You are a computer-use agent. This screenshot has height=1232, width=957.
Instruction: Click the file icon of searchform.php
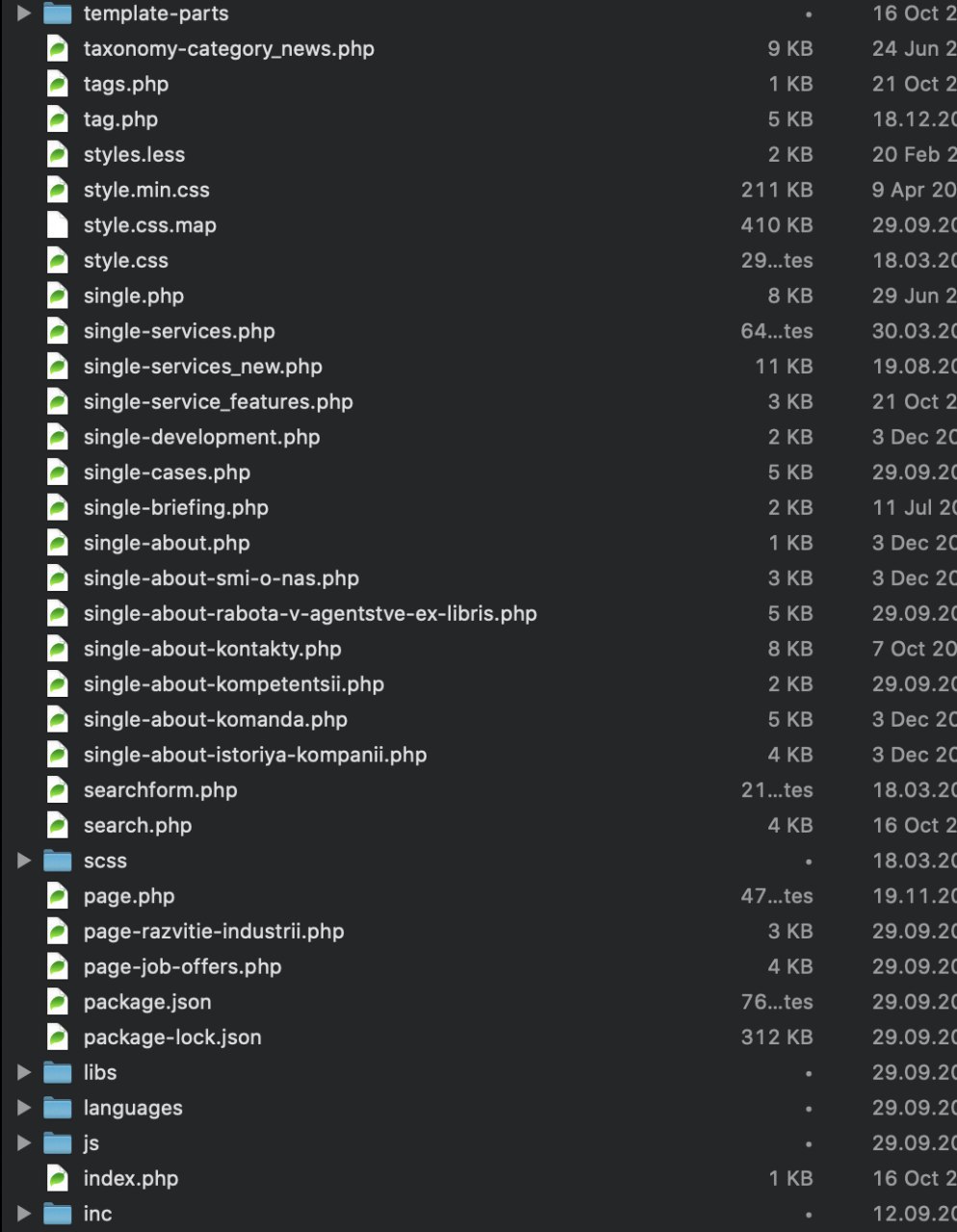pyautogui.click(x=58, y=790)
